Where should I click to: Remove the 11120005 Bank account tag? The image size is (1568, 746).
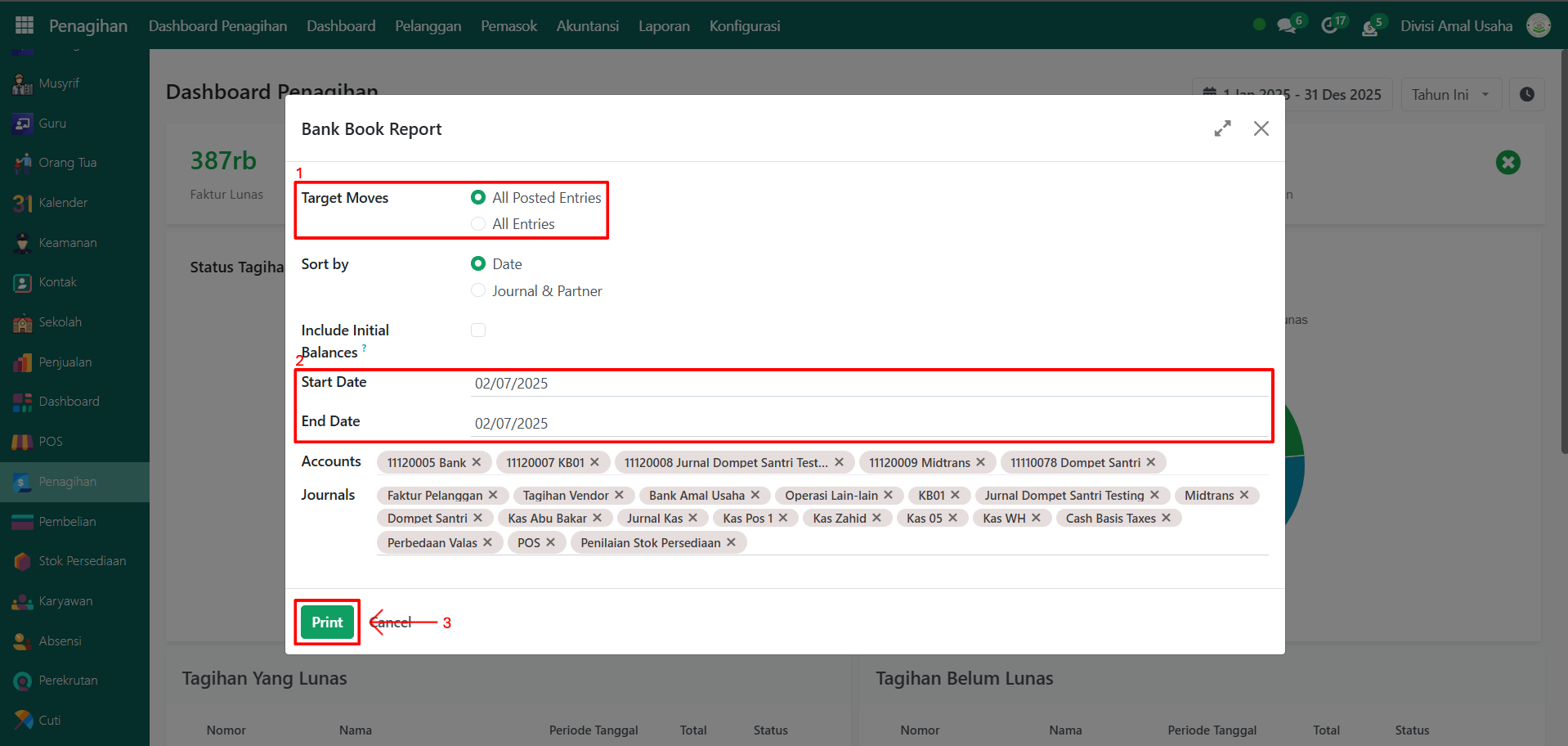[477, 462]
